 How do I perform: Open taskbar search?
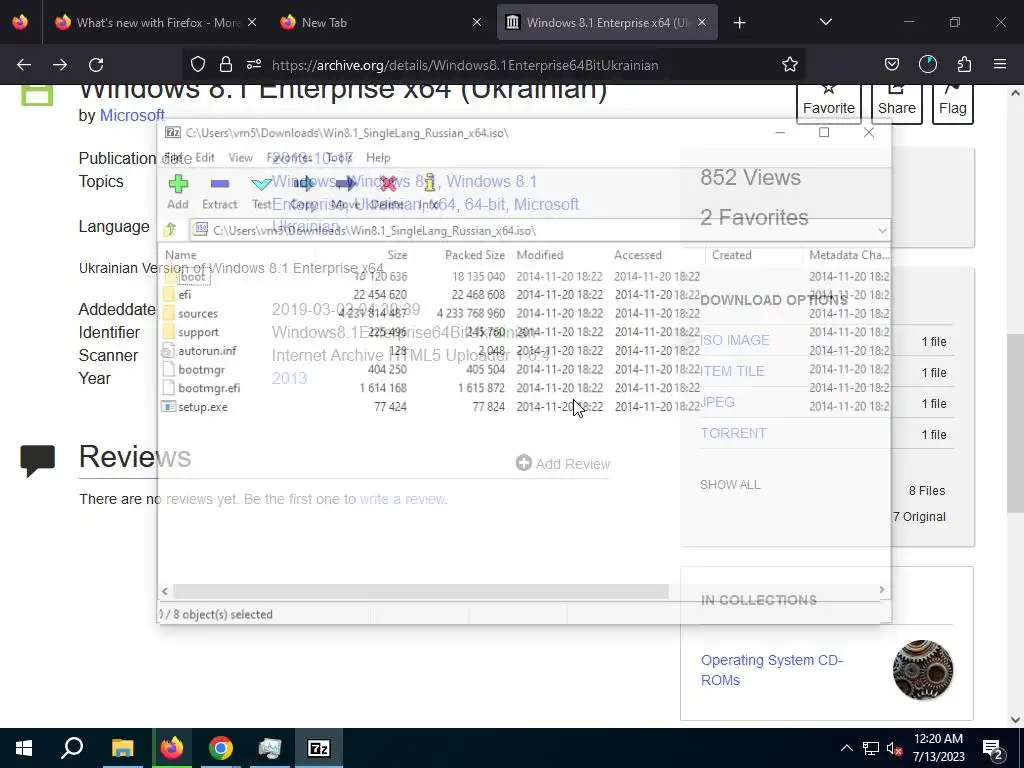(72, 748)
